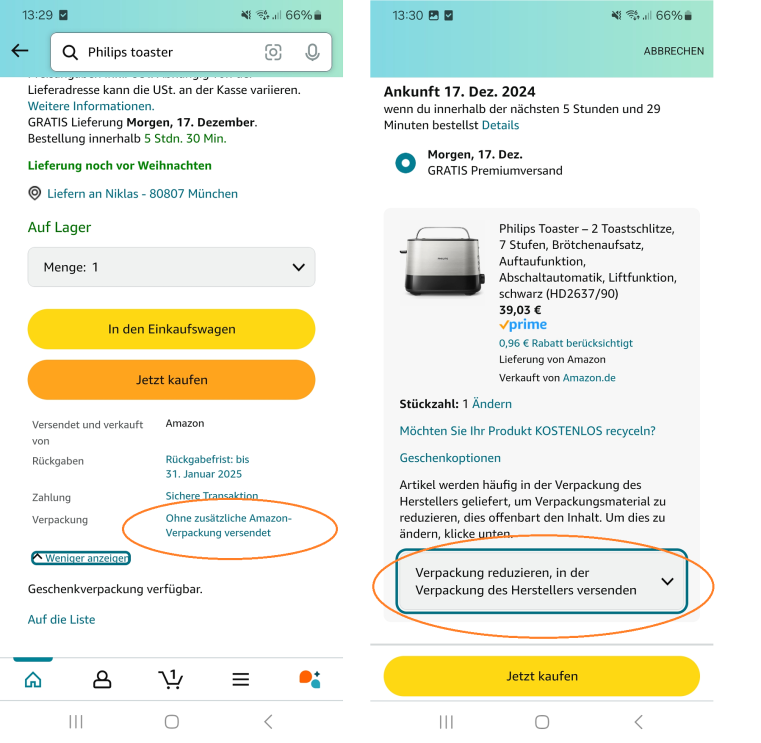Open the Rückgabefrist bis 31. Januar 2025 link
This screenshot has height=743, width=761.
(207, 466)
